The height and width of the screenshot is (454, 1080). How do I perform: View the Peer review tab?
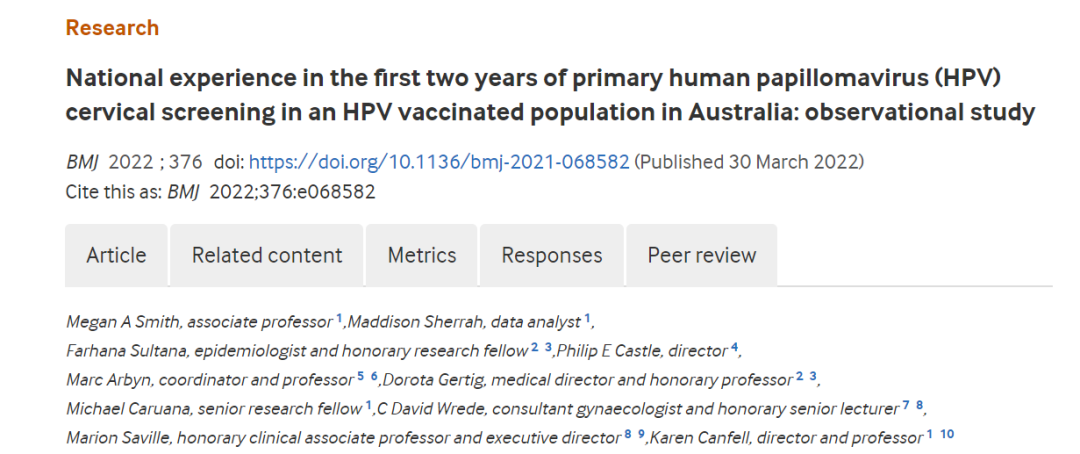[702, 255]
